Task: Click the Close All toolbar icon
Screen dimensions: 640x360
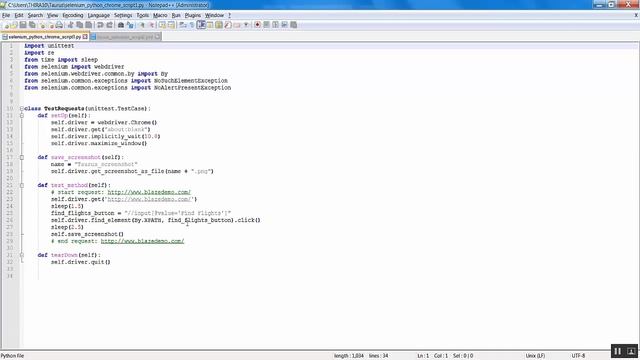Action: 51,25
